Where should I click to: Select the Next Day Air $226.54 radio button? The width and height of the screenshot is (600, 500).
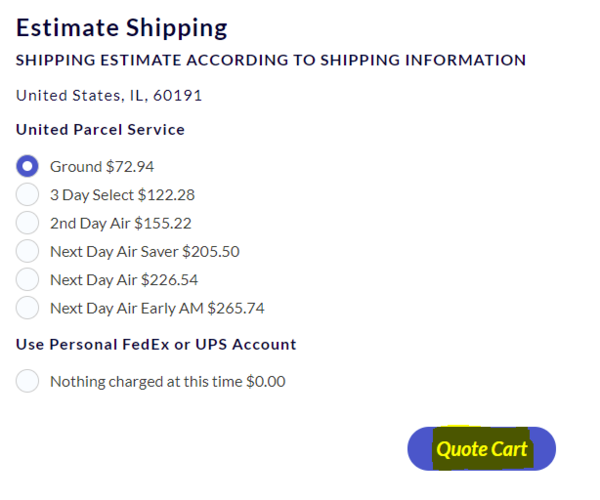28,279
